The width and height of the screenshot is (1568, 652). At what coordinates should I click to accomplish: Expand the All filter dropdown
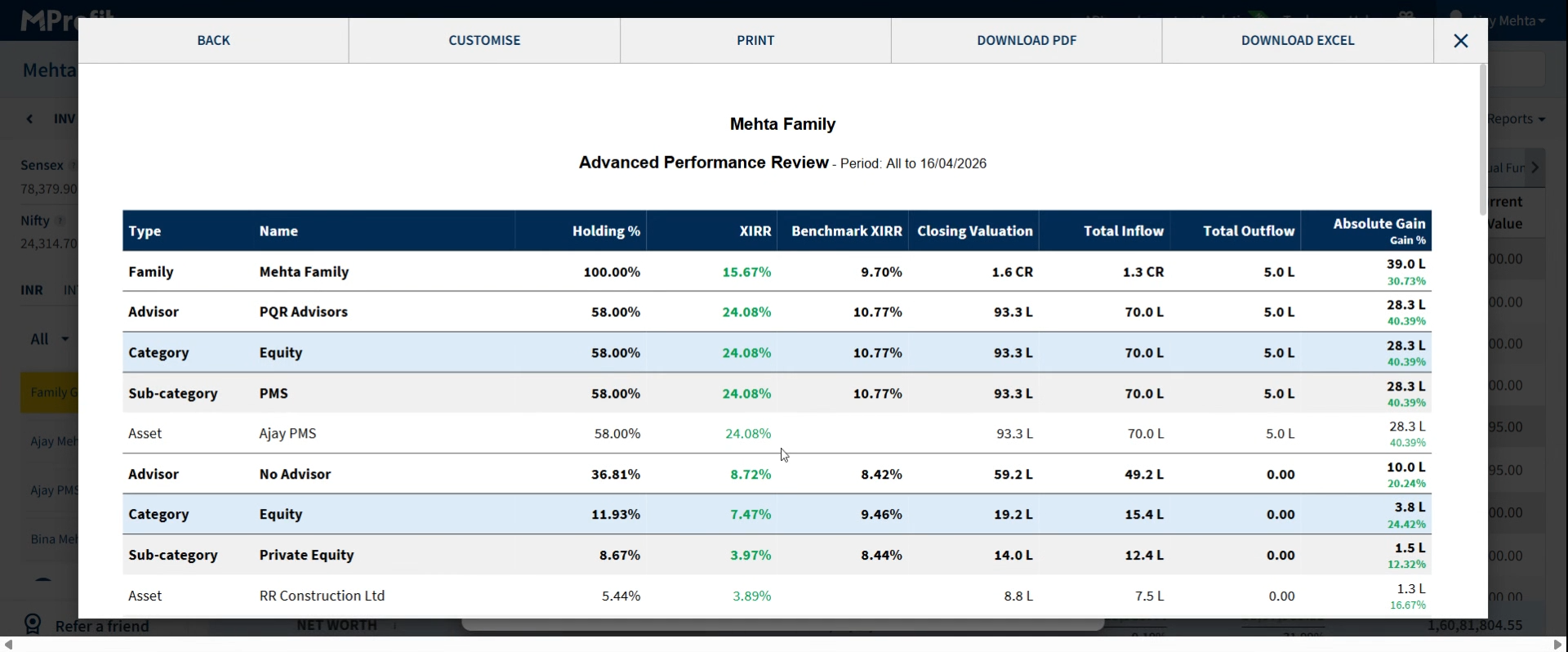tap(49, 339)
